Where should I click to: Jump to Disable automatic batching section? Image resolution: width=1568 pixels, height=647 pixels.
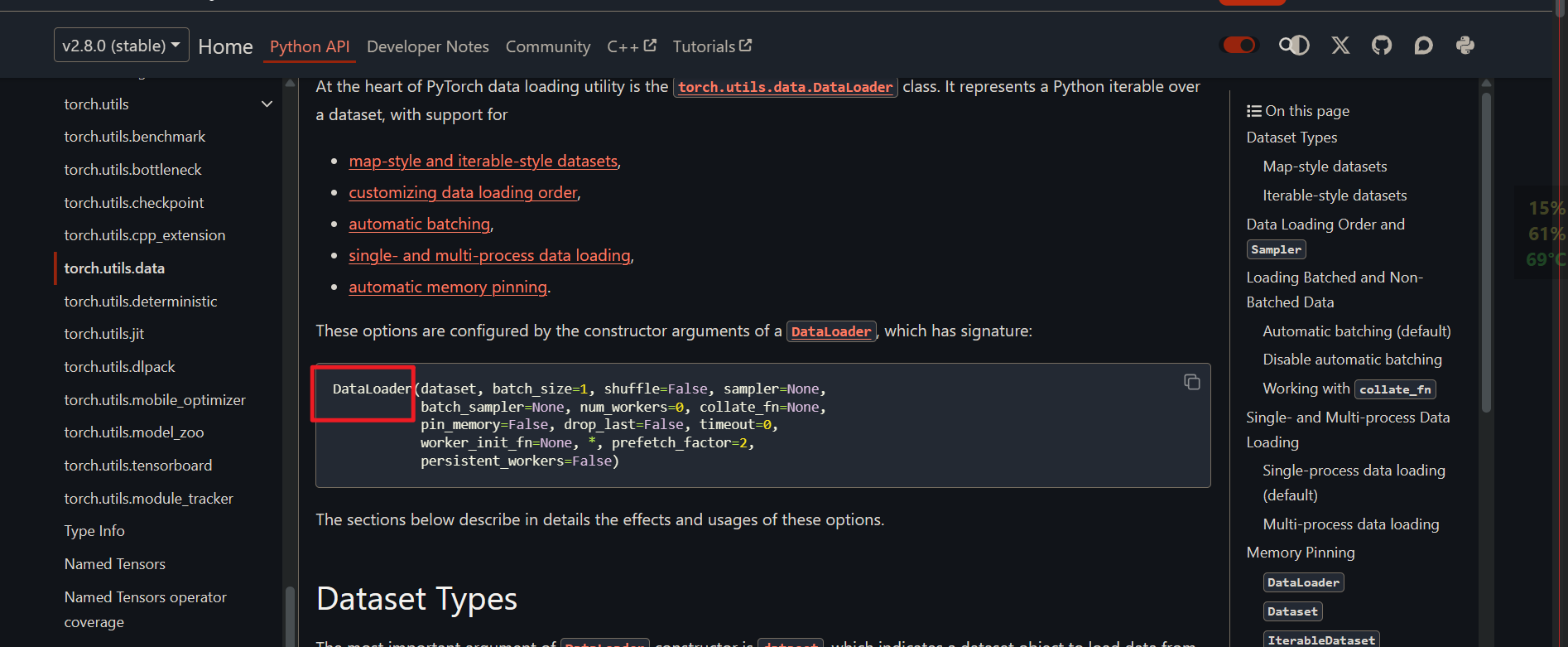[1352, 360]
